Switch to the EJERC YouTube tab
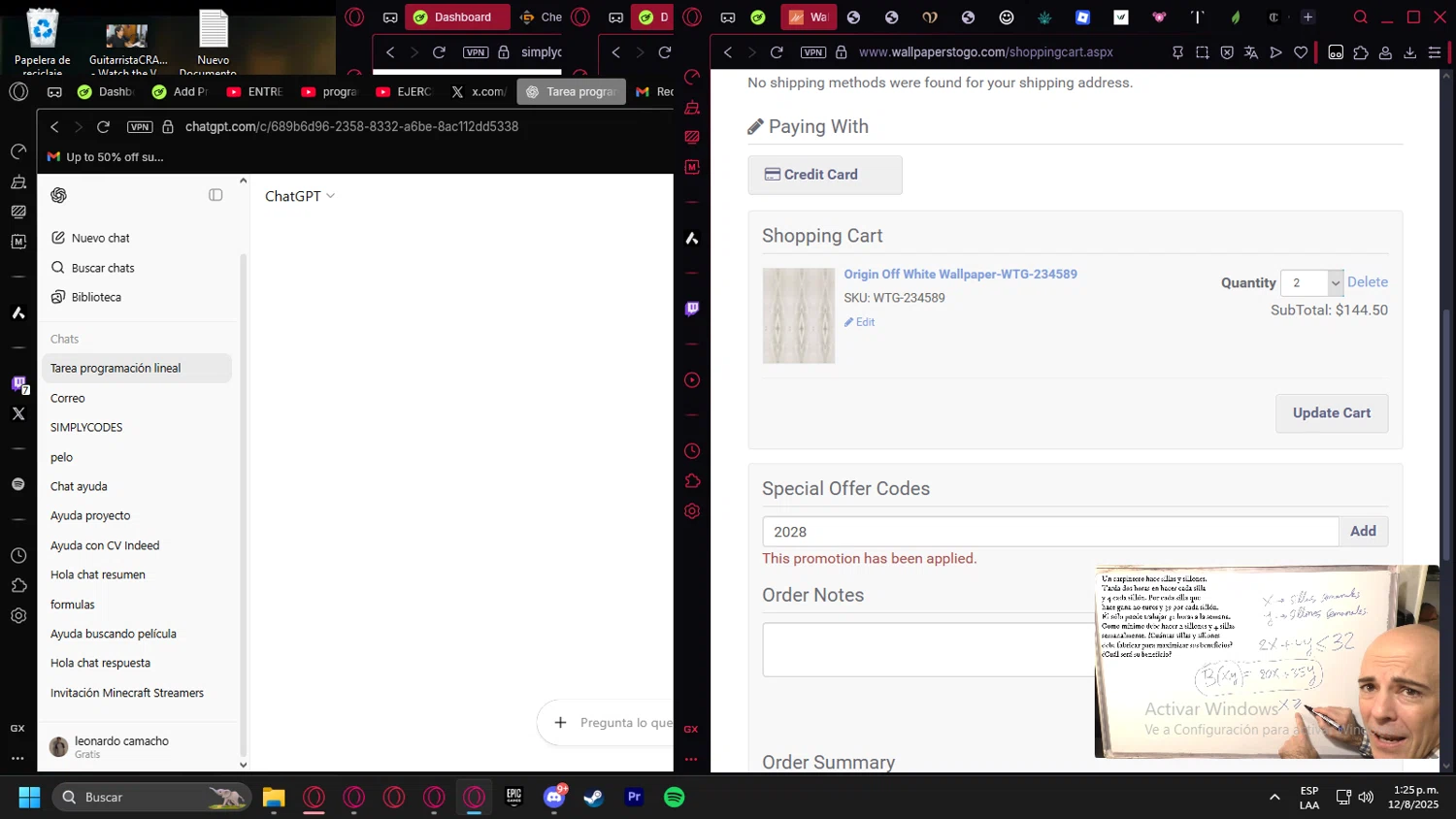This screenshot has width=1456, height=819. [404, 91]
